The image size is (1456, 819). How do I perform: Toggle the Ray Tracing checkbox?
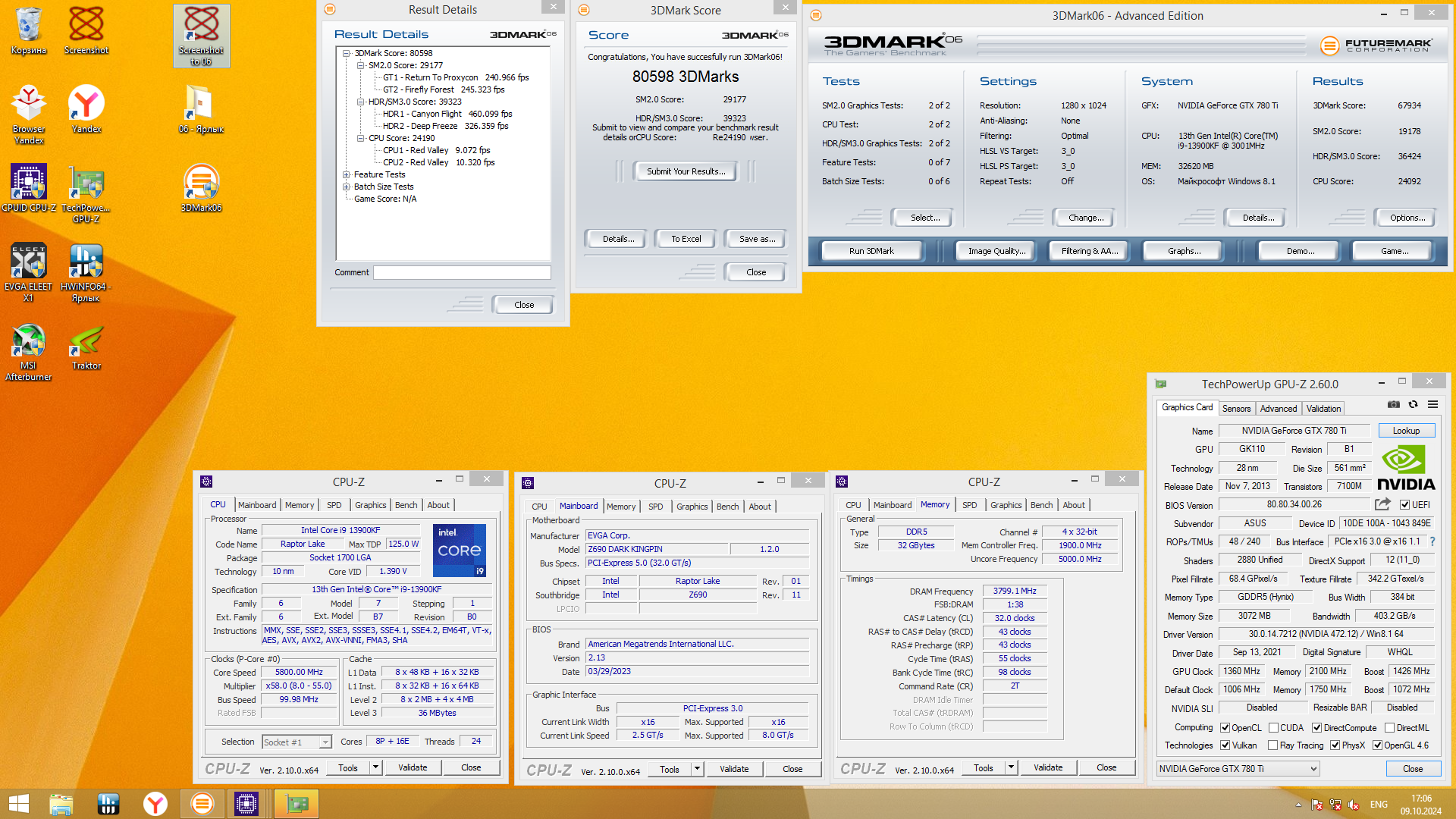[1273, 745]
